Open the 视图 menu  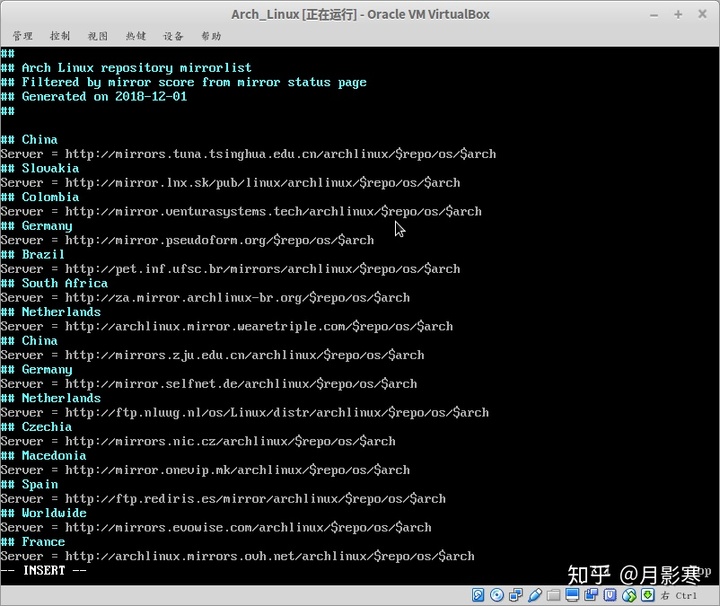coord(98,36)
